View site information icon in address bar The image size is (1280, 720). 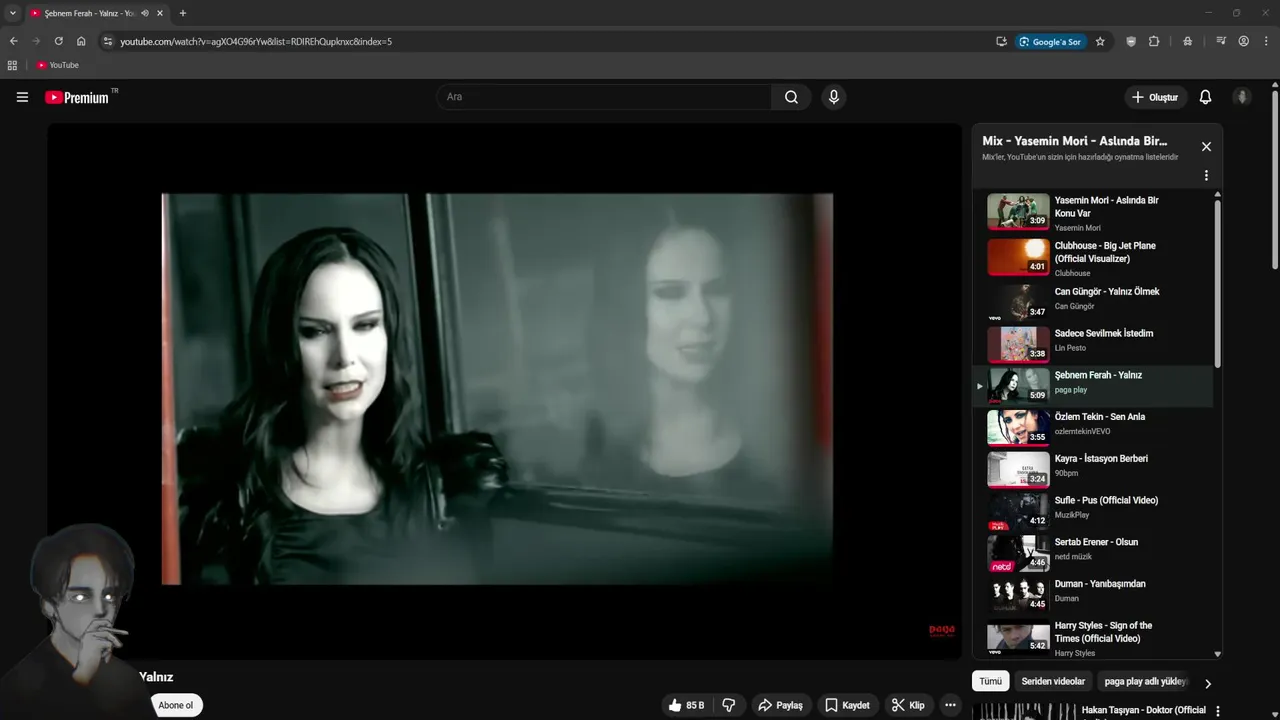[x=108, y=41]
